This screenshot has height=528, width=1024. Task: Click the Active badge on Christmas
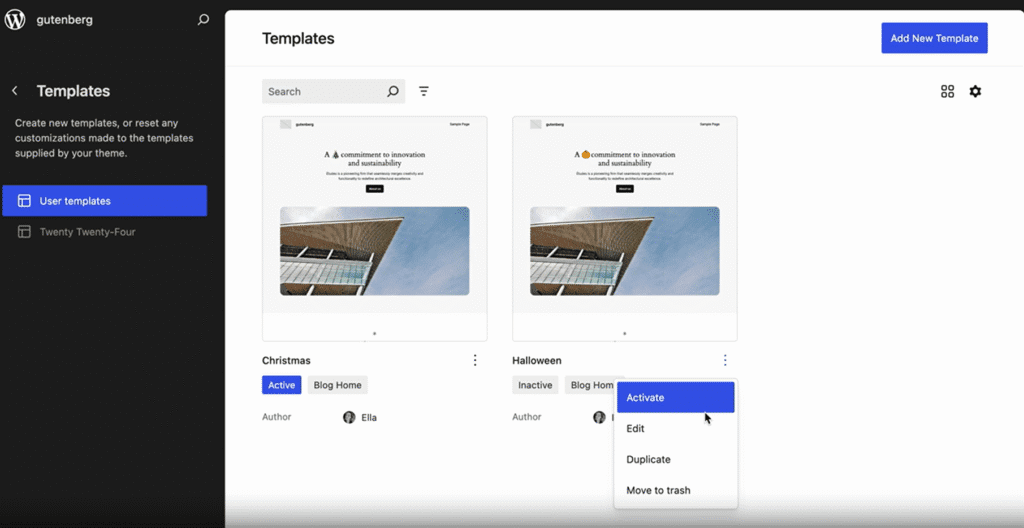click(281, 385)
